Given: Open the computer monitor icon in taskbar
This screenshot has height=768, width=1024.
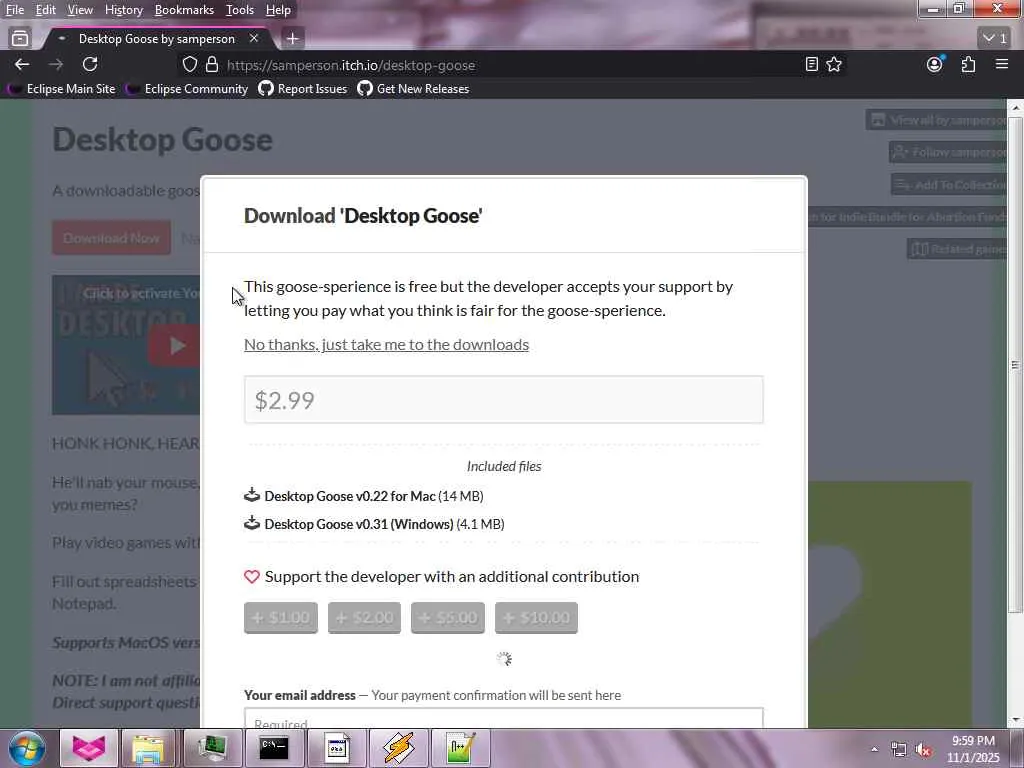Looking at the screenshot, I should coord(211,748).
